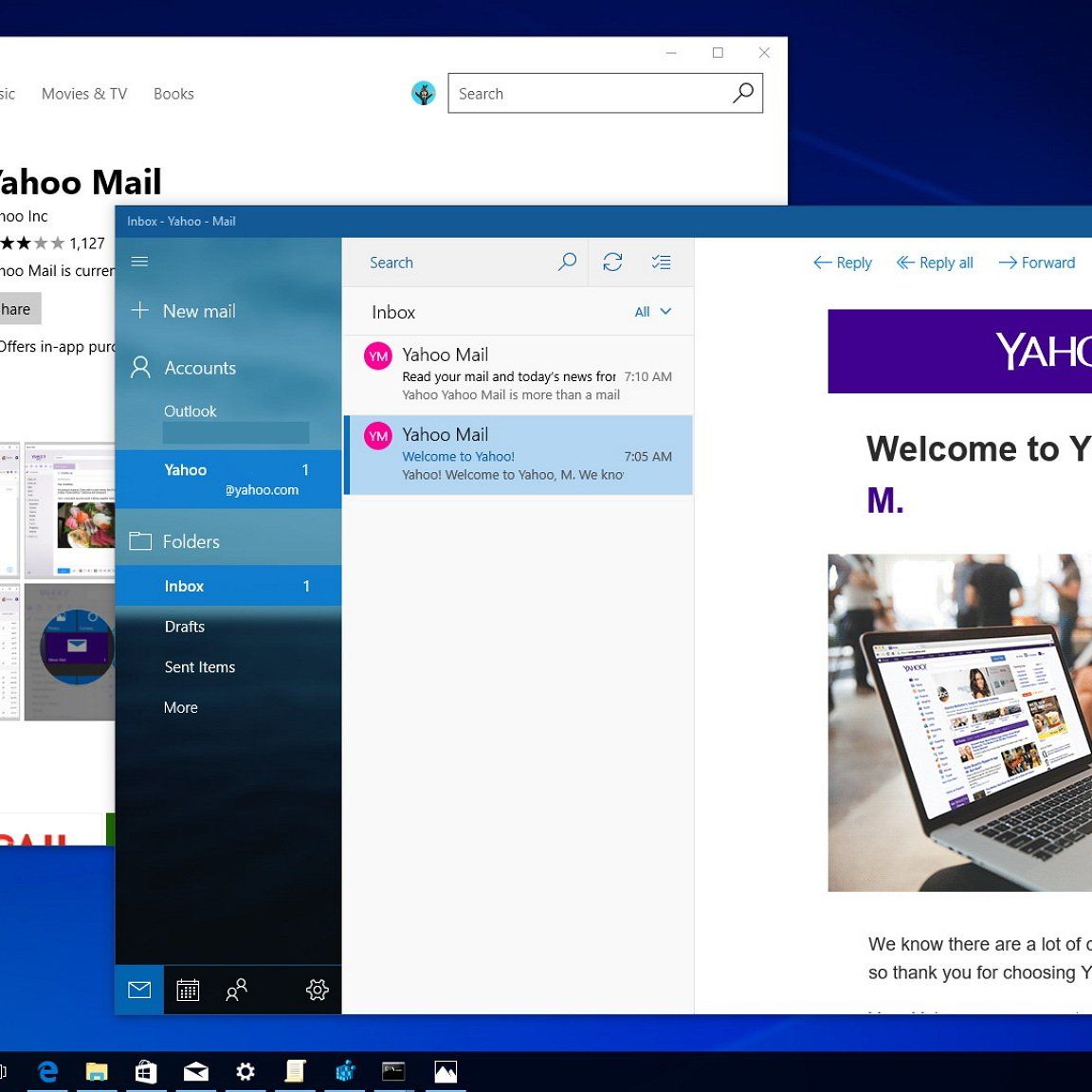Image resolution: width=1092 pixels, height=1092 pixels.
Task: Sync the inbox with the refresh icon
Action: point(612,262)
